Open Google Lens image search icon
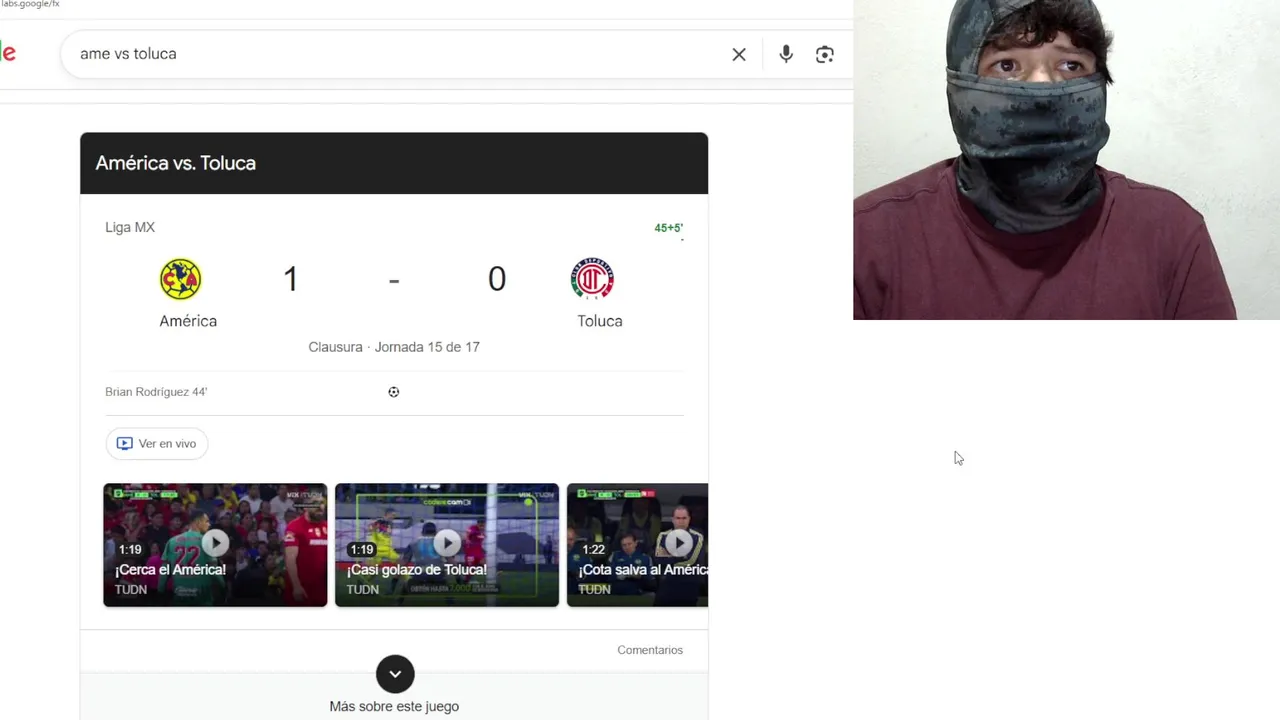The width and height of the screenshot is (1280, 720). [825, 54]
